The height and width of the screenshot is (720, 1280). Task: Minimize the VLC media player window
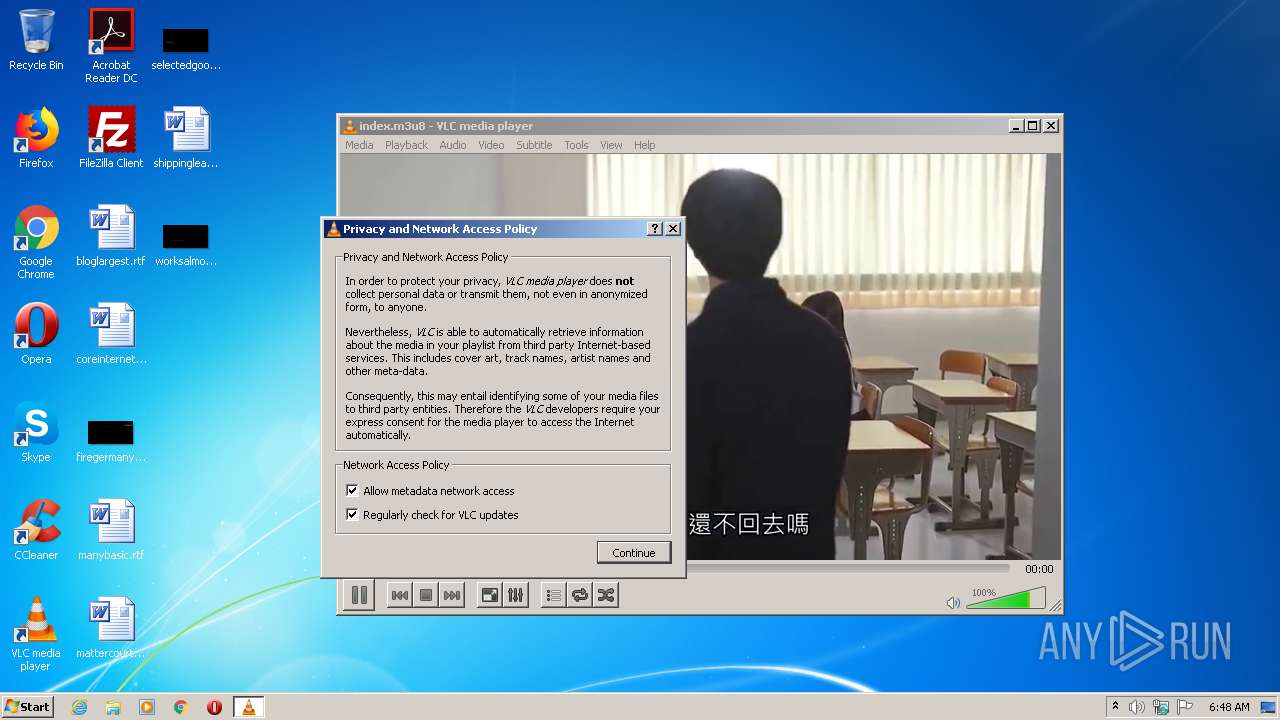click(x=1016, y=126)
